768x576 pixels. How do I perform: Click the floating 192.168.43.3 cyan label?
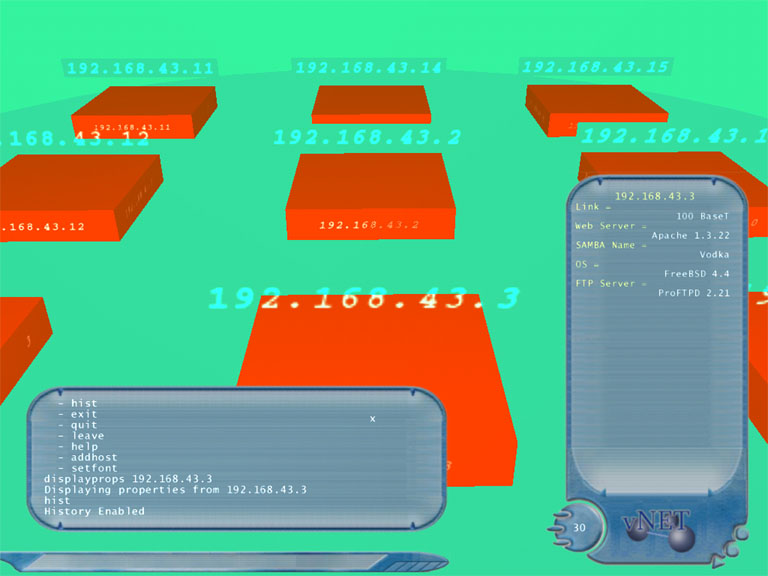click(x=364, y=298)
